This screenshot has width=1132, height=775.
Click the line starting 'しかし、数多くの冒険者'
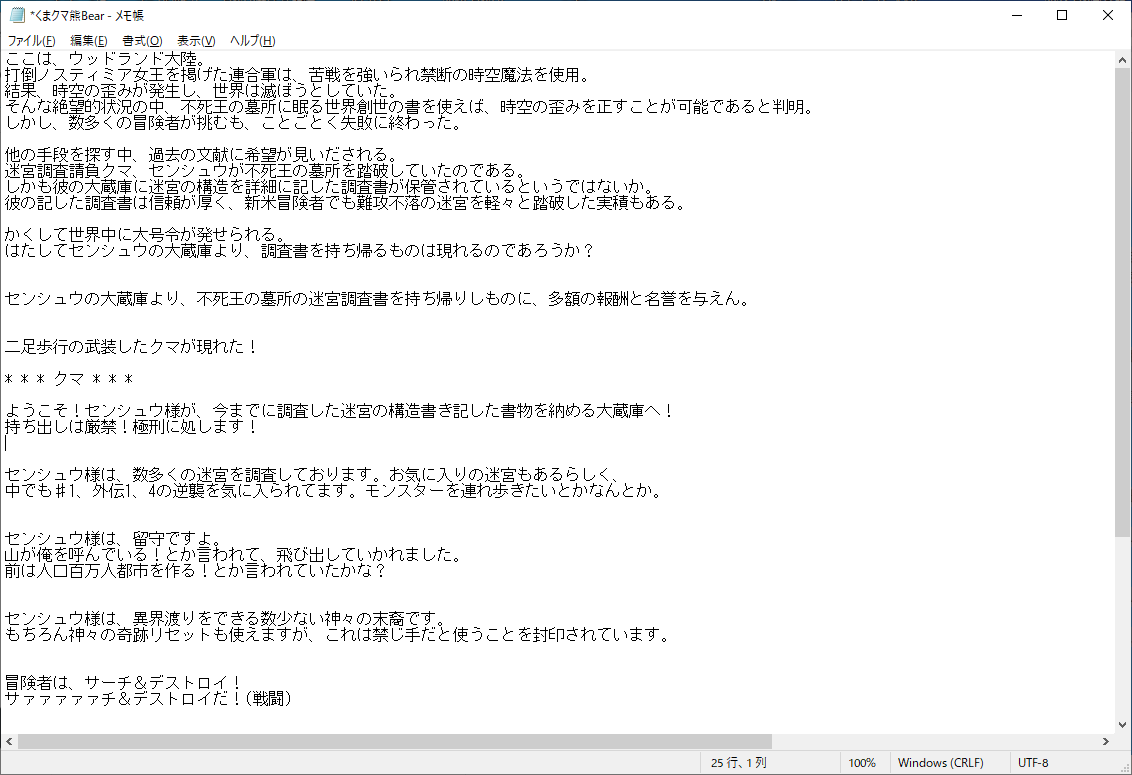click(x=234, y=122)
